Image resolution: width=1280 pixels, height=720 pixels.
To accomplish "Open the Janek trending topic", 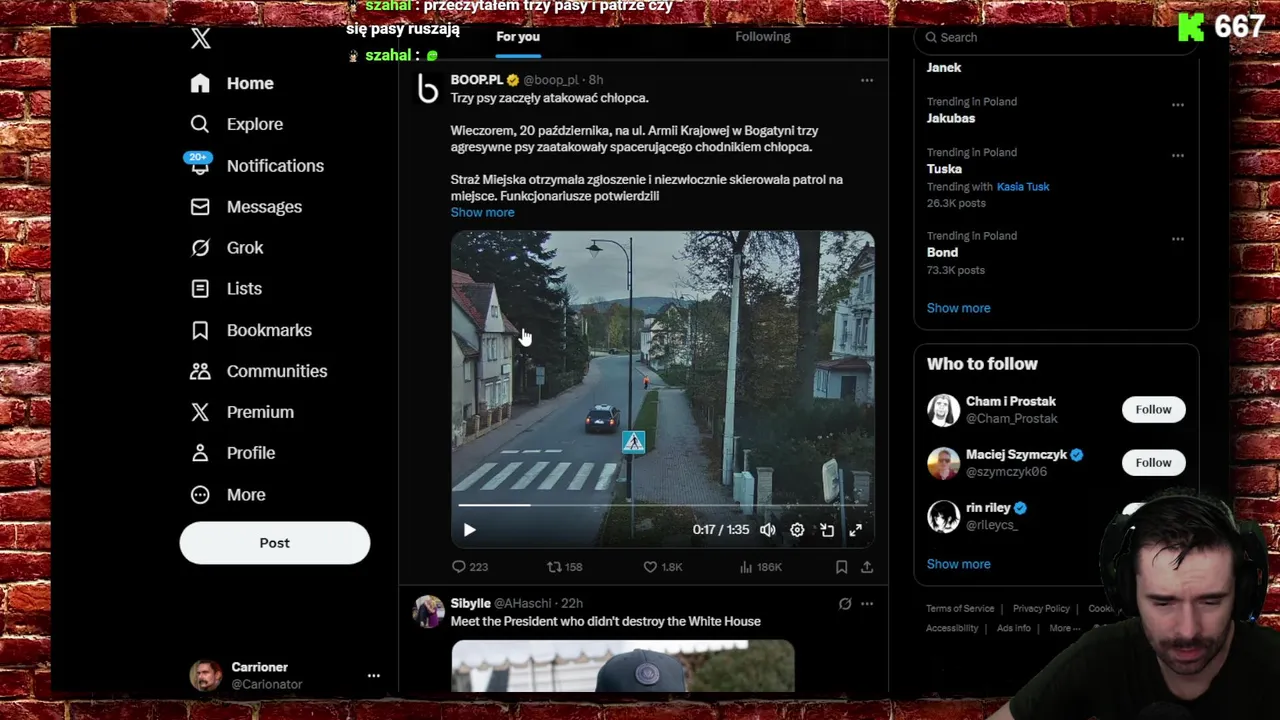I will (x=944, y=68).
